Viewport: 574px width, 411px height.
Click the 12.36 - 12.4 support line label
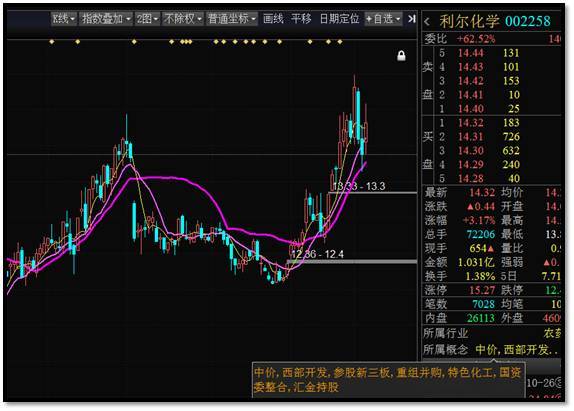[317, 254]
